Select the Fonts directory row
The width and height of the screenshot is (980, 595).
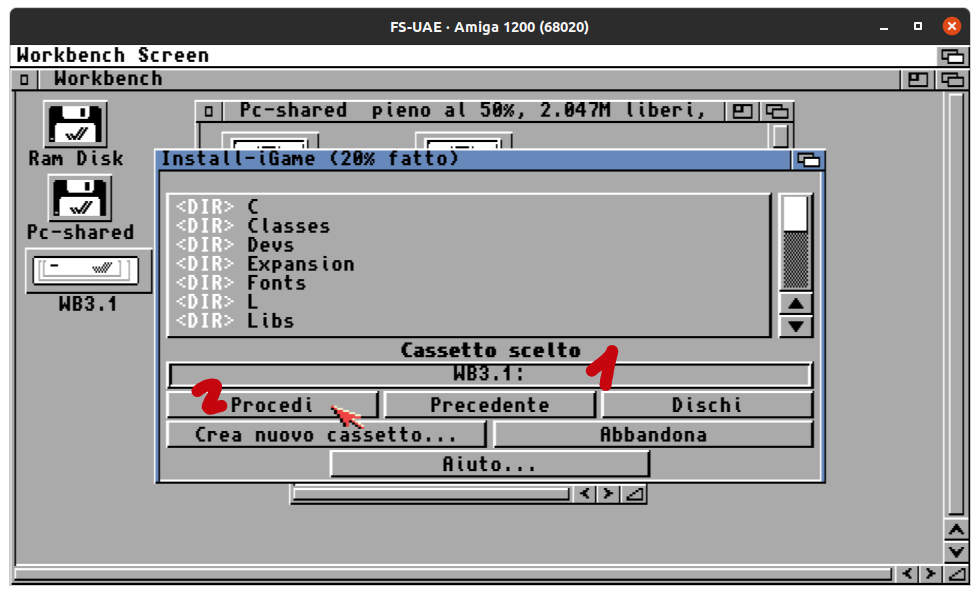[x=469, y=283]
